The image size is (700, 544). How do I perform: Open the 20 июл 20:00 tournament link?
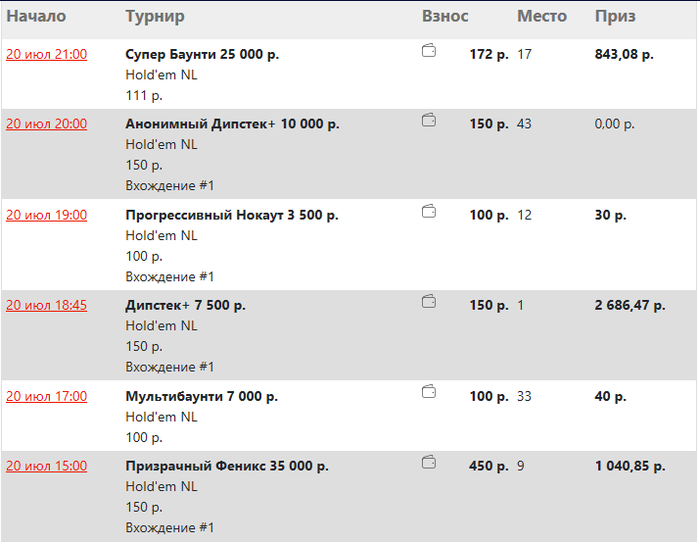tap(46, 124)
